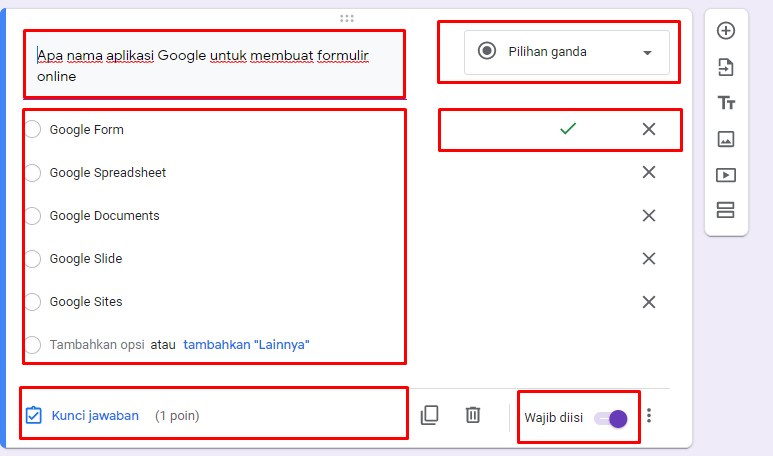
Task: Select the Google Sites radio option
Action: [33, 302]
